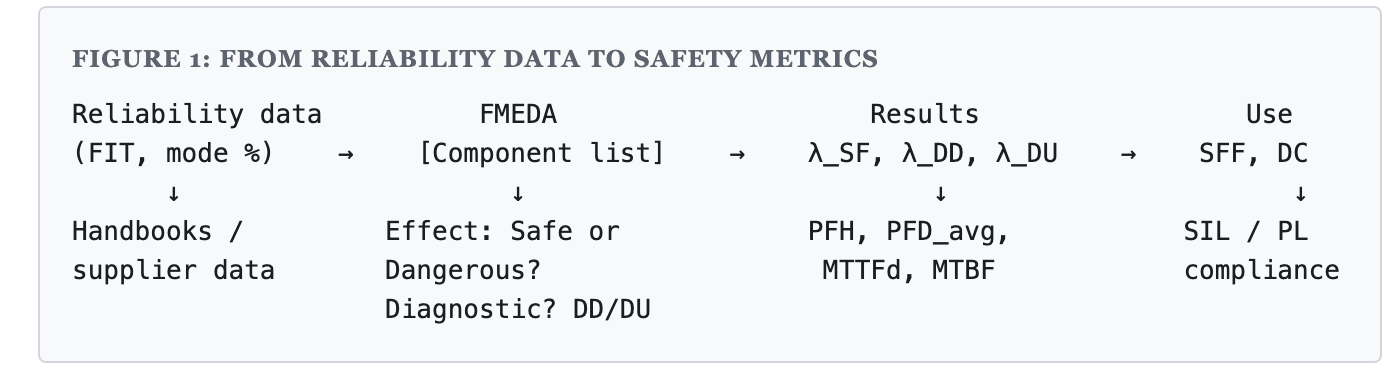Select the '[Component list]' text
Screen dimensions: 1392x374
(x=542, y=154)
